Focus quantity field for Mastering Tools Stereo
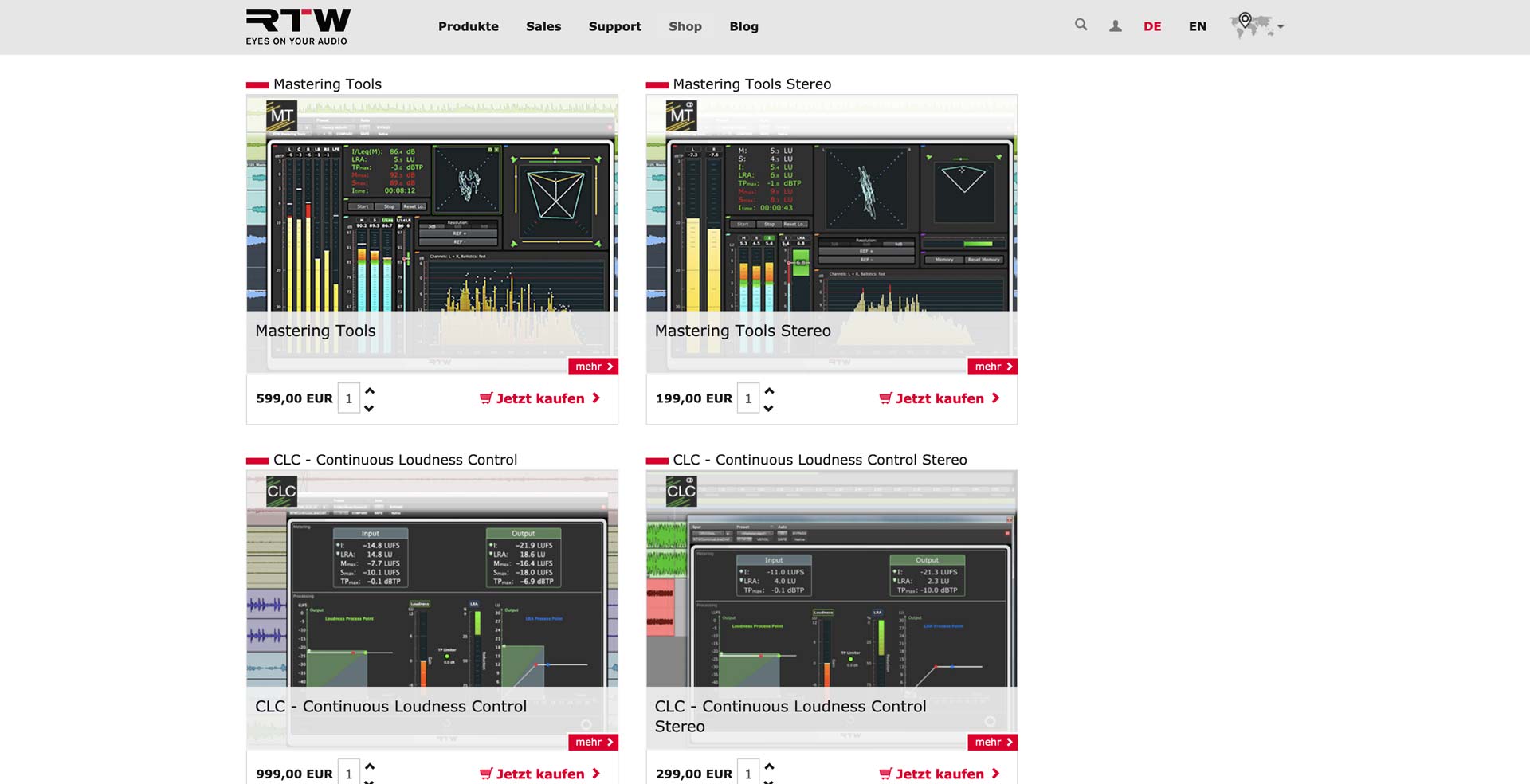 coord(747,398)
